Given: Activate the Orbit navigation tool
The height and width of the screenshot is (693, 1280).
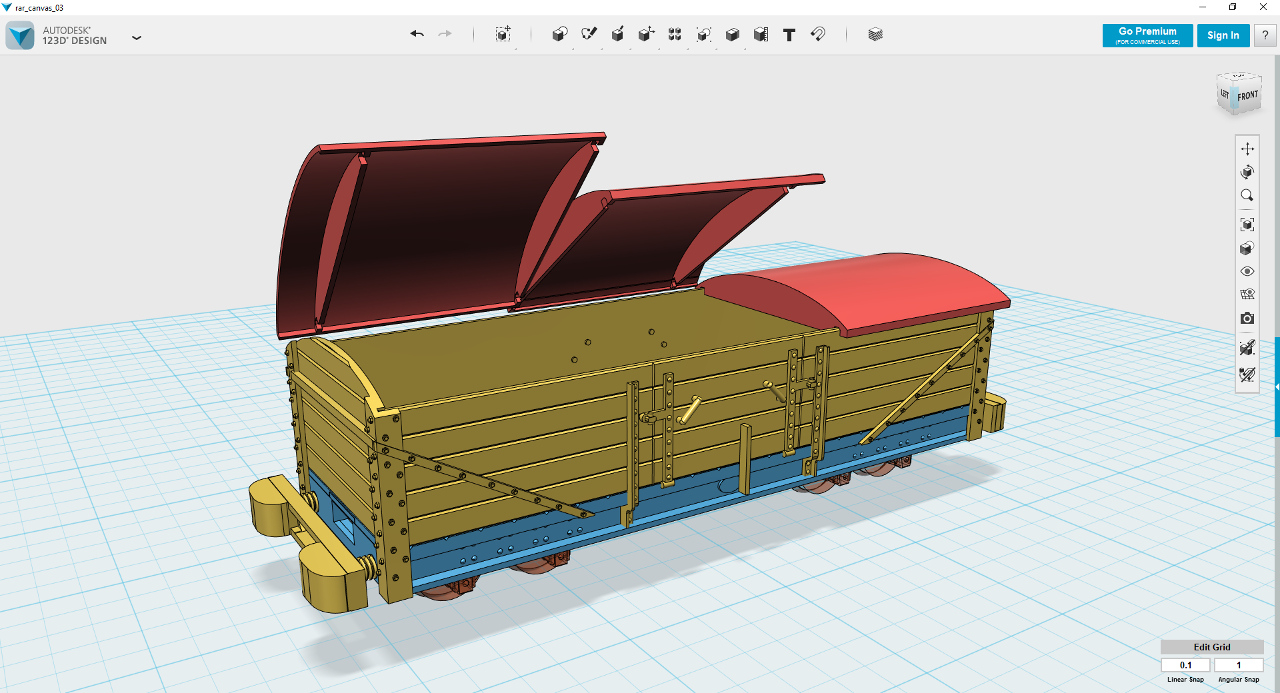Looking at the screenshot, I should click(1247, 172).
